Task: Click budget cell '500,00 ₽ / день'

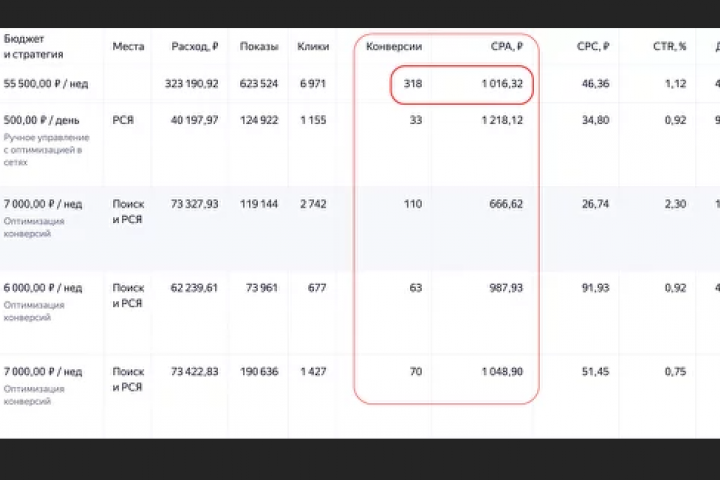Action: point(41,120)
